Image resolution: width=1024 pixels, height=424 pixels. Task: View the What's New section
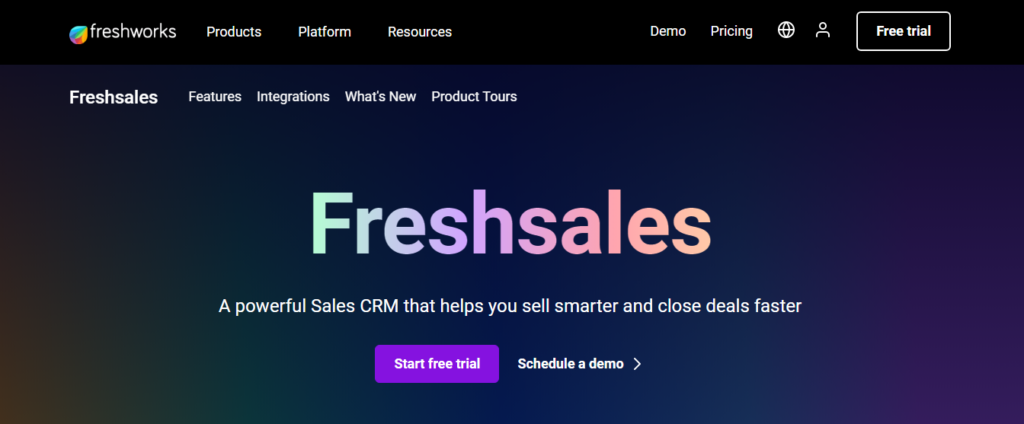tap(380, 97)
